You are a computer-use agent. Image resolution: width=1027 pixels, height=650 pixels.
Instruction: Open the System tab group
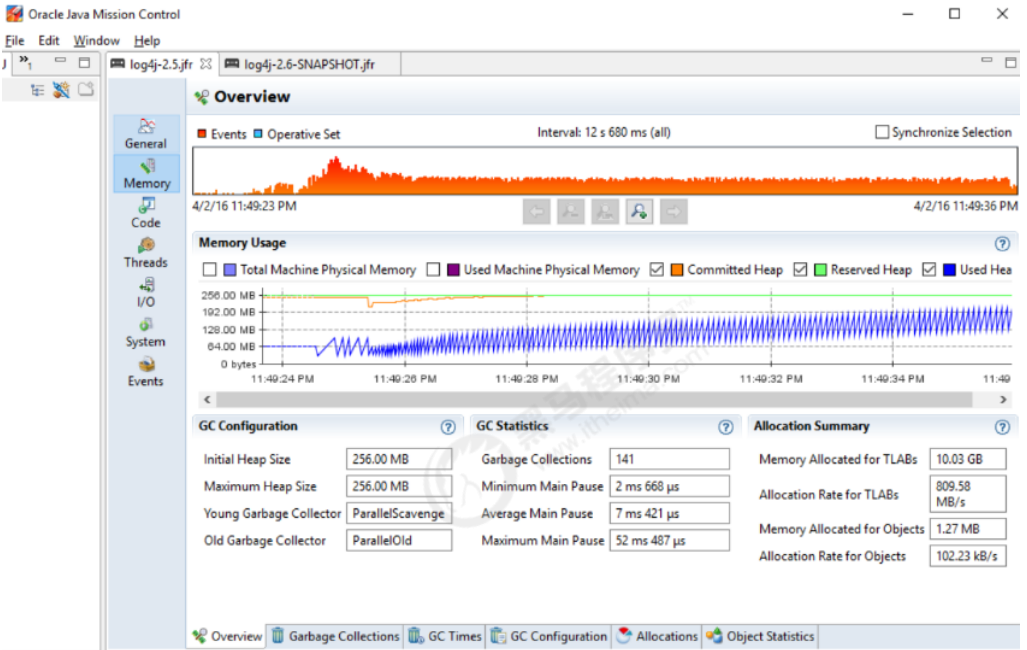coord(146,332)
